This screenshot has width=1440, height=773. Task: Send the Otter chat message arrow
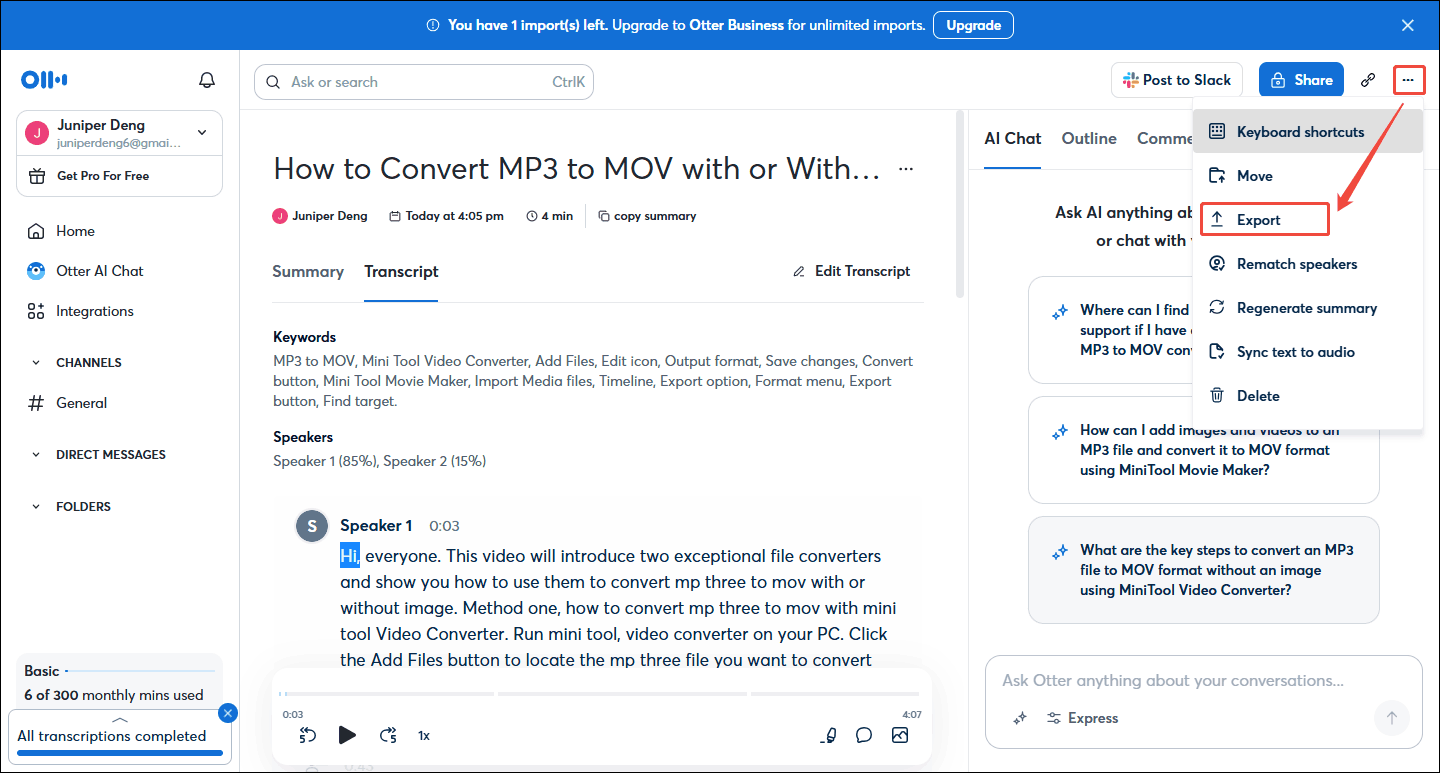pos(1391,717)
